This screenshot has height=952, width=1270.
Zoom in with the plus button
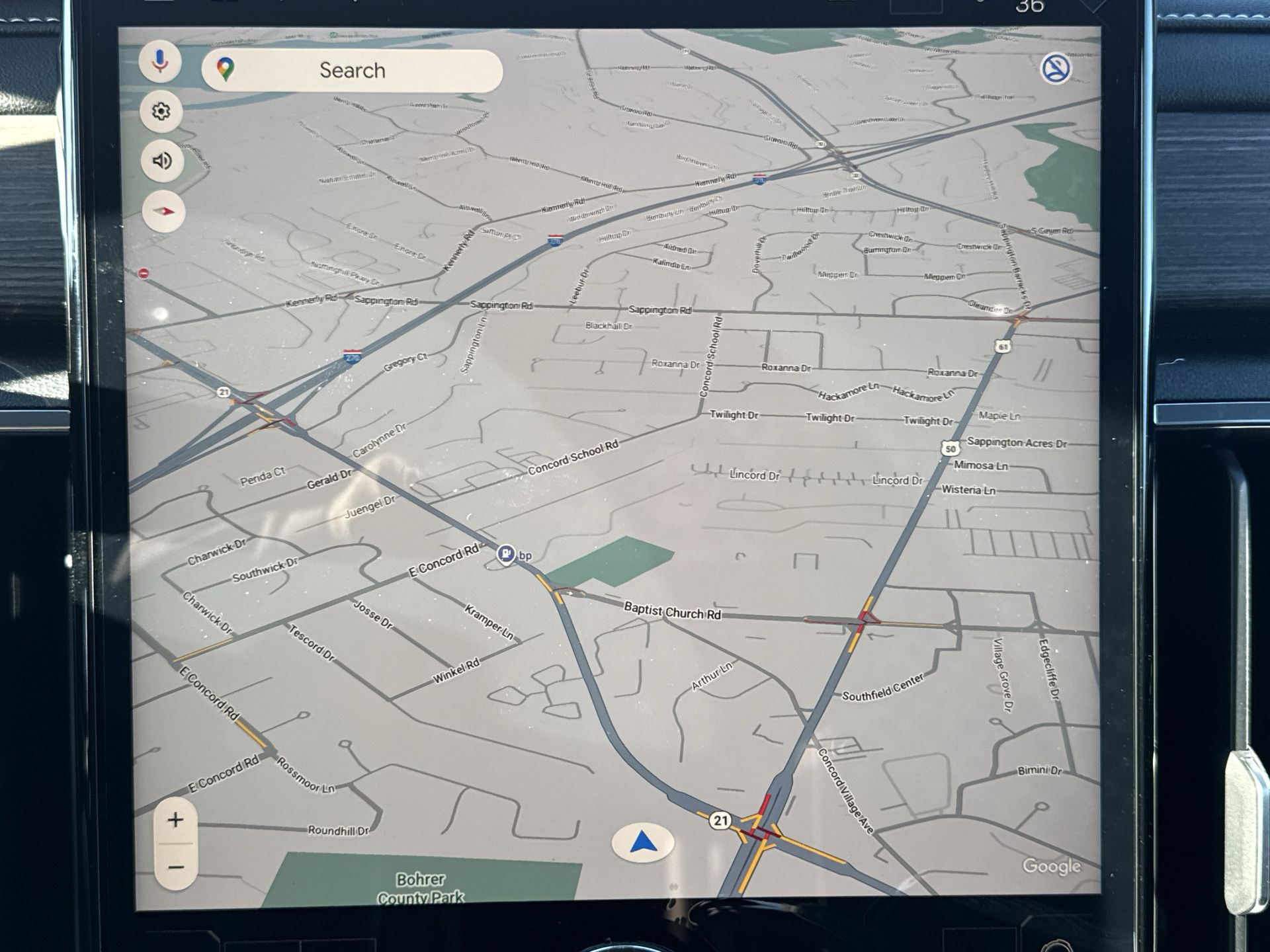pyautogui.click(x=175, y=820)
